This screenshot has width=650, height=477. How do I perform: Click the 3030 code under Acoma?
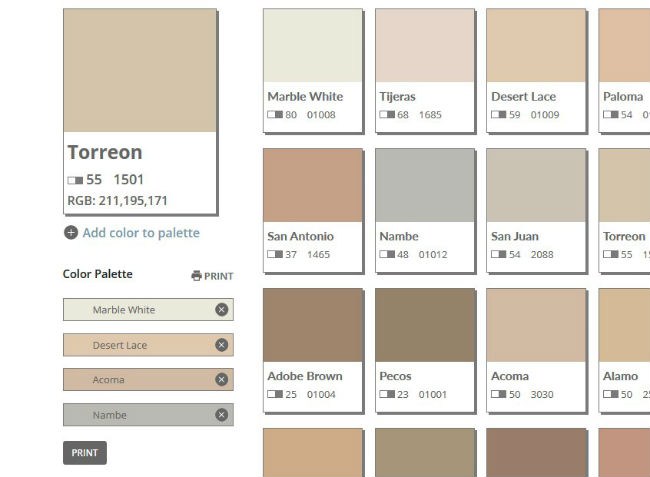(542, 395)
